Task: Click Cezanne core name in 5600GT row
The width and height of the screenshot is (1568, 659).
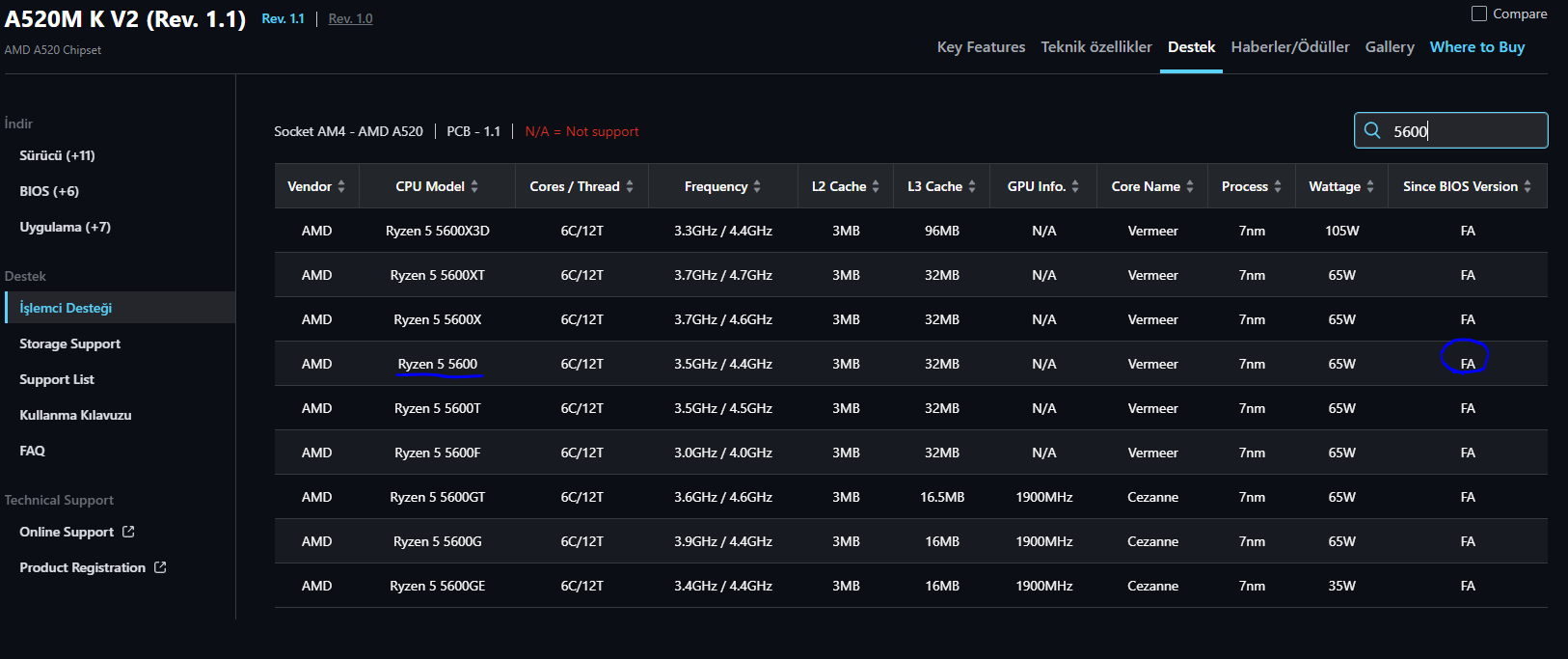Action: [x=1153, y=497]
